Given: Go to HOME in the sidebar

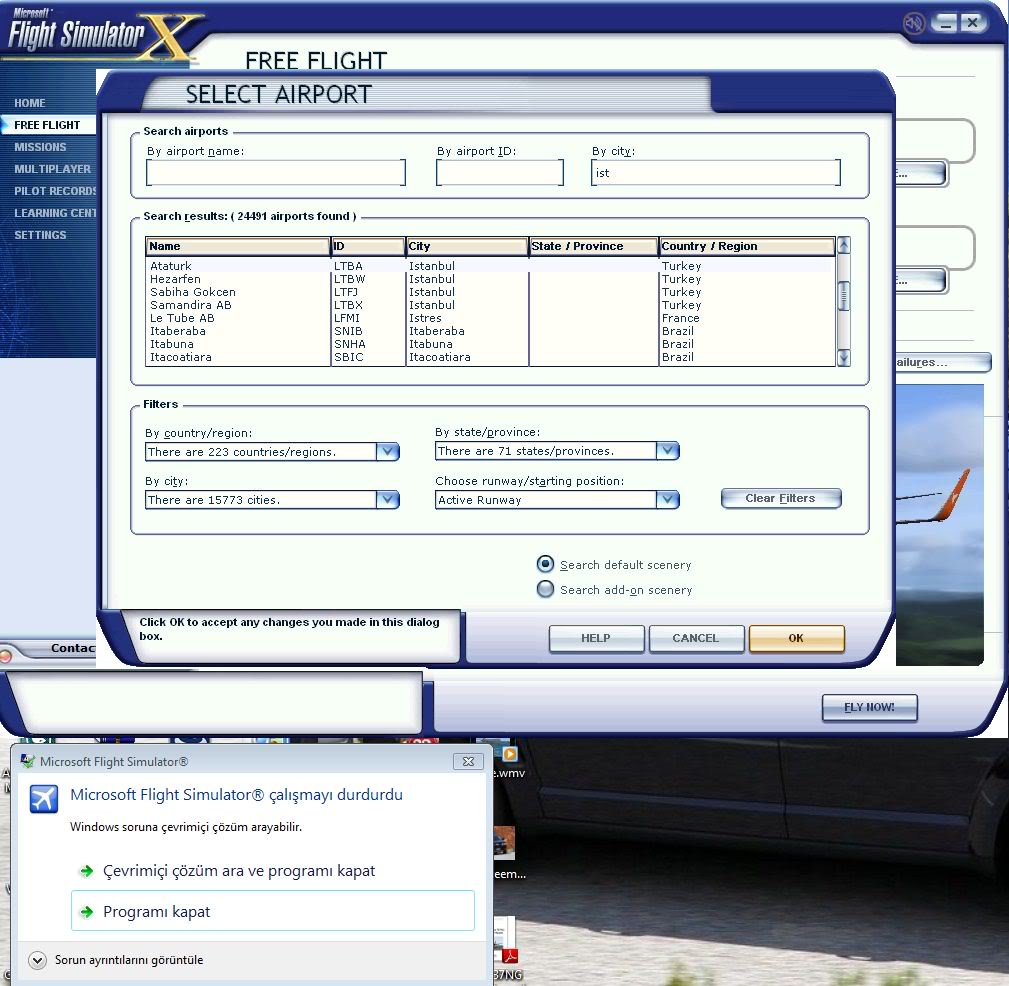Looking at the screenshot, I should pyautogui.click(x=30, y=103).
